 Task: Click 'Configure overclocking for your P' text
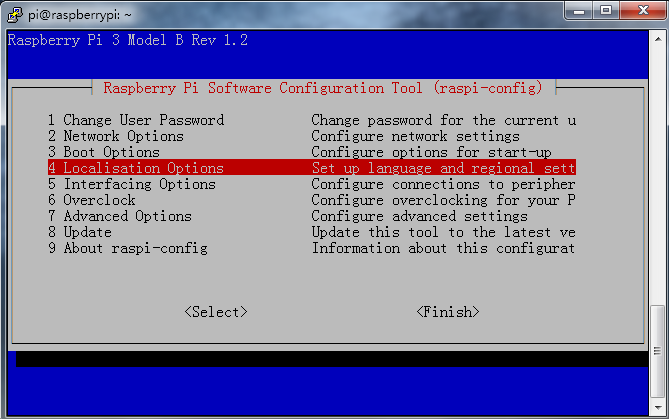444,200
